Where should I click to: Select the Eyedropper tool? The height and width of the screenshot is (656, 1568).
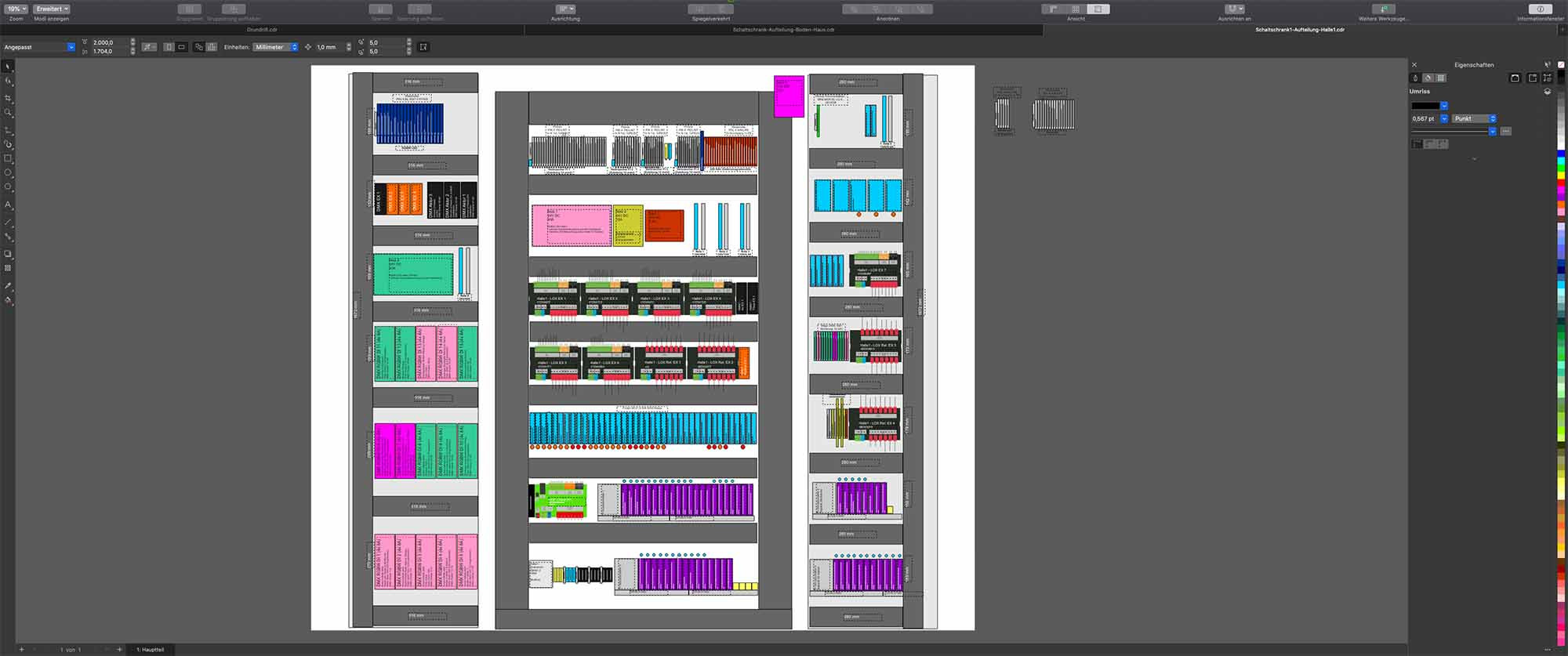pyautogui.click(x=9, y=286)
